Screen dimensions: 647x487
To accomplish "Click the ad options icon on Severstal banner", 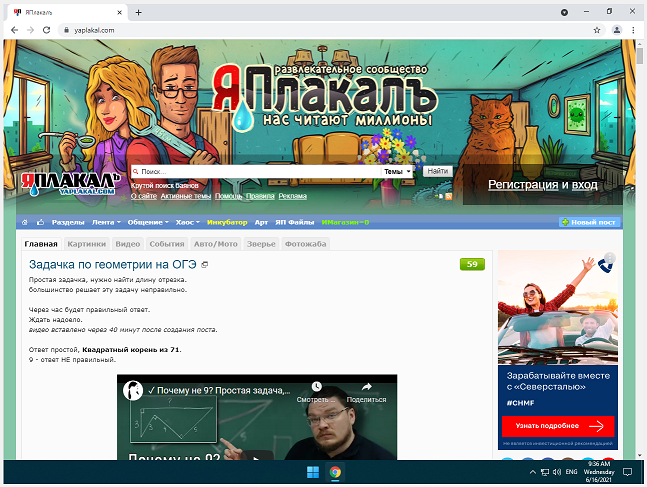I will click(610, 258).
